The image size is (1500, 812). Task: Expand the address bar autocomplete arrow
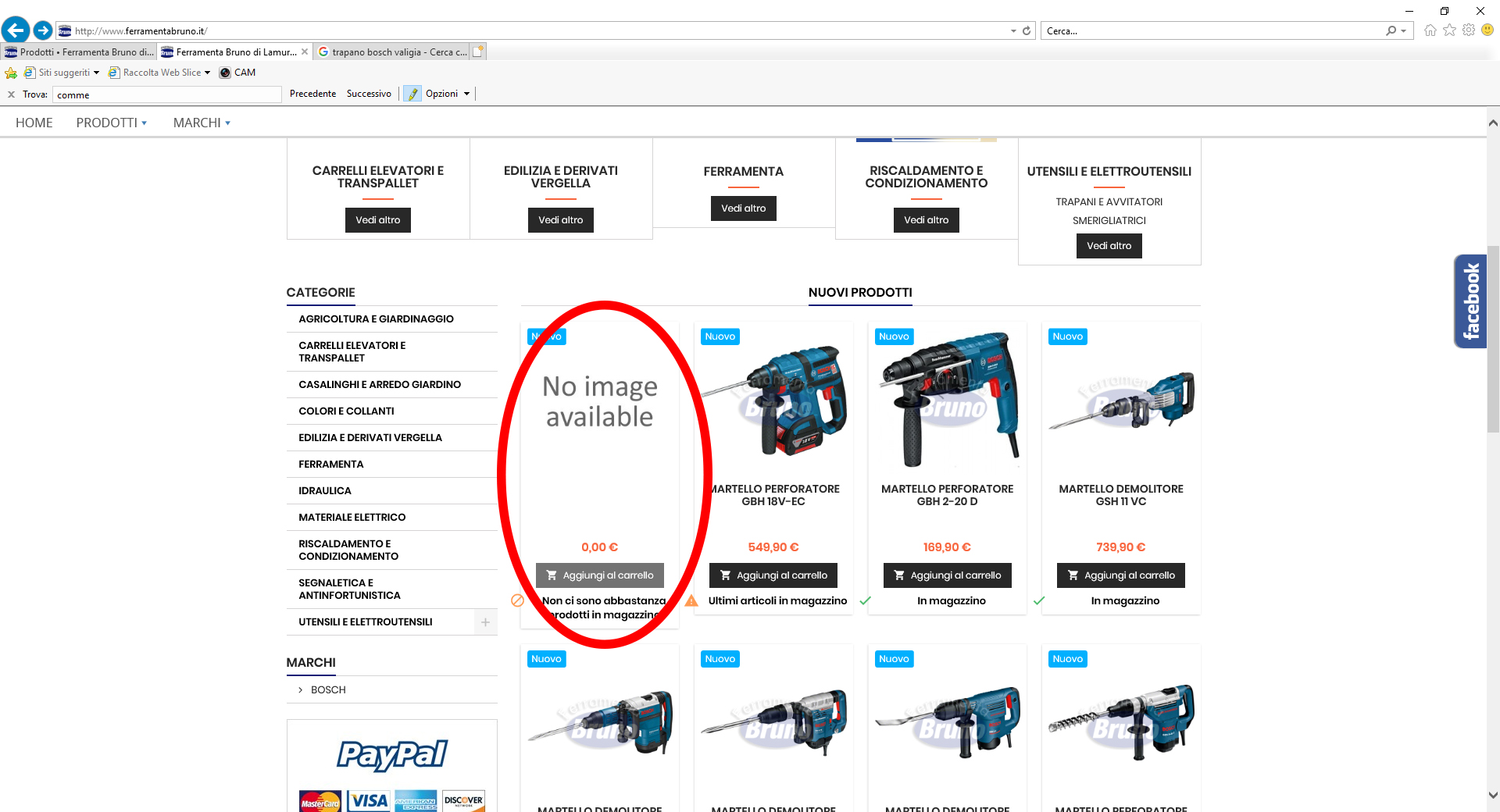click(1013, 31)
